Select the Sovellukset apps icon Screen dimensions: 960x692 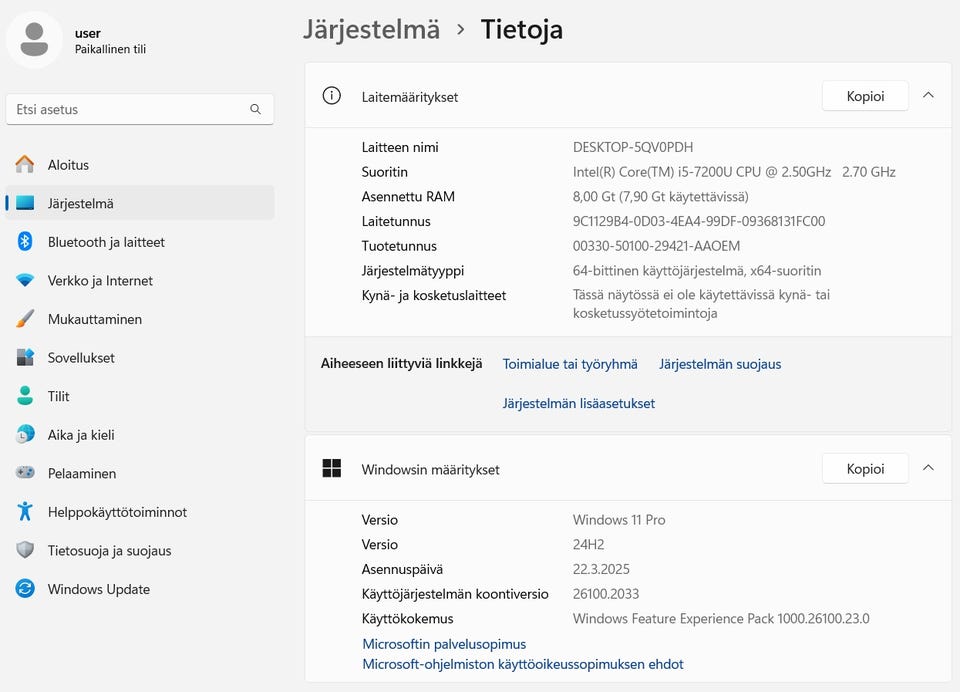coord(25,358)
